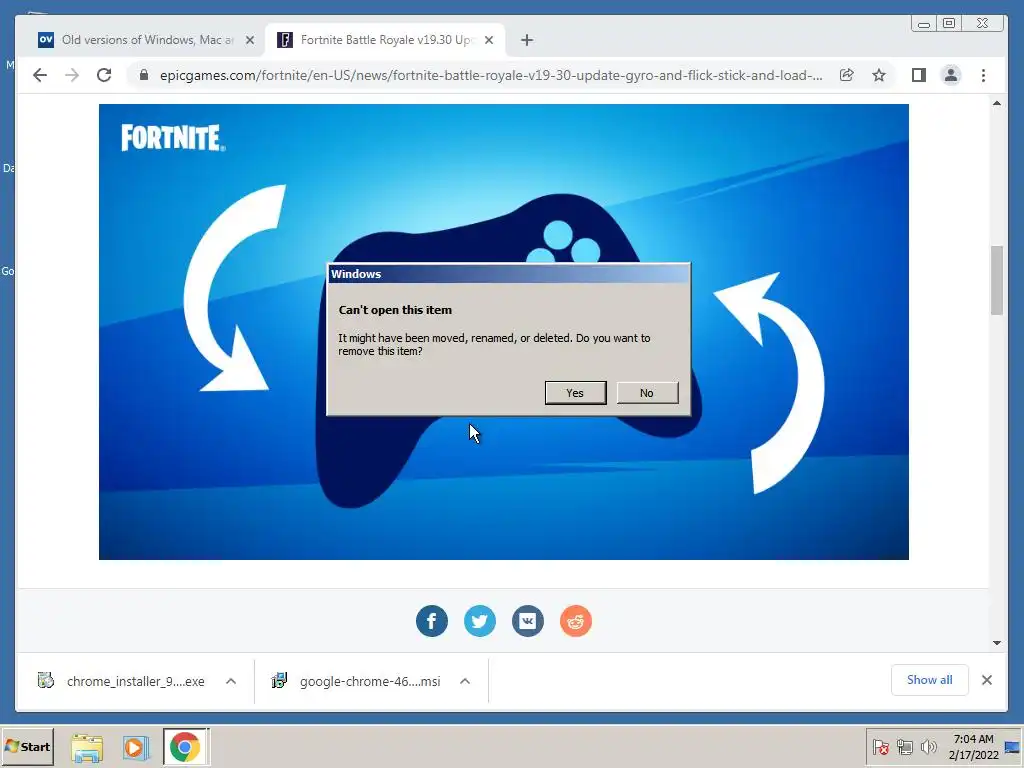Minimize the Chrome window
The width and height of the screenshot is (1024, 768).
(x=923, y=24)
